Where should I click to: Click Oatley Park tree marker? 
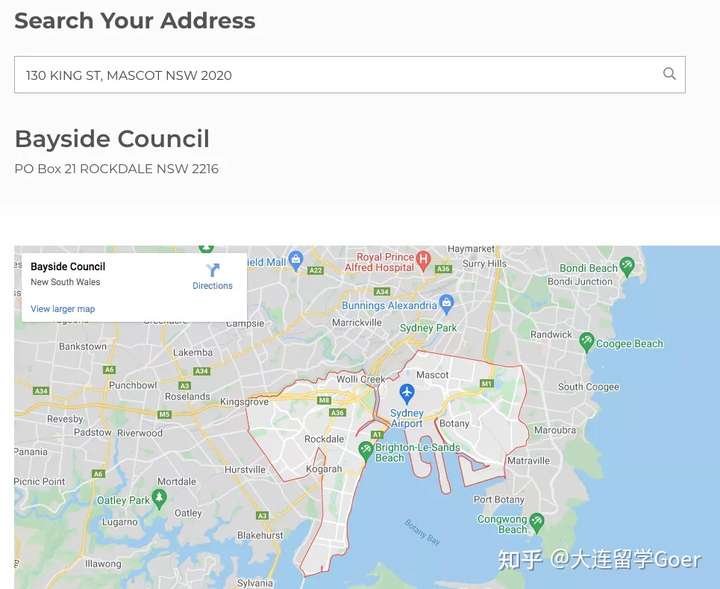pyautogui.click(x=159, y=499)
